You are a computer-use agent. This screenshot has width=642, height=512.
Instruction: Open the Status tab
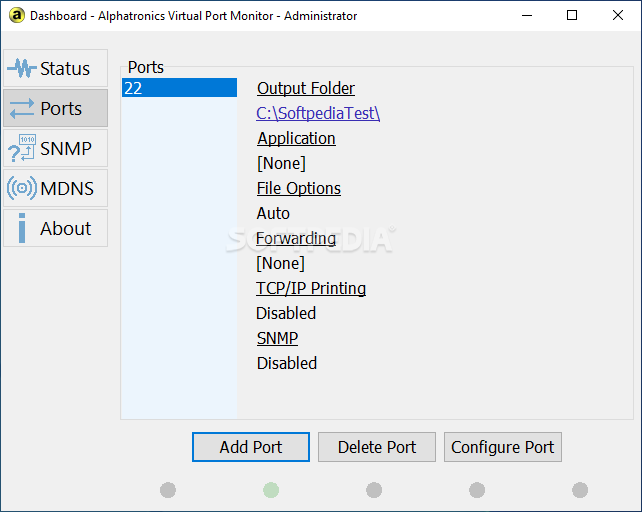56,68
